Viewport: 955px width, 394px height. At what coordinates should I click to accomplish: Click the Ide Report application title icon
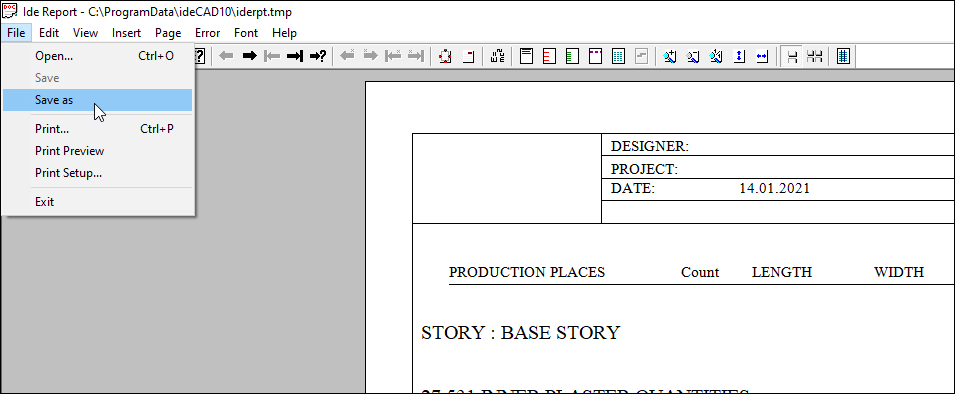(x=10, y=10)
